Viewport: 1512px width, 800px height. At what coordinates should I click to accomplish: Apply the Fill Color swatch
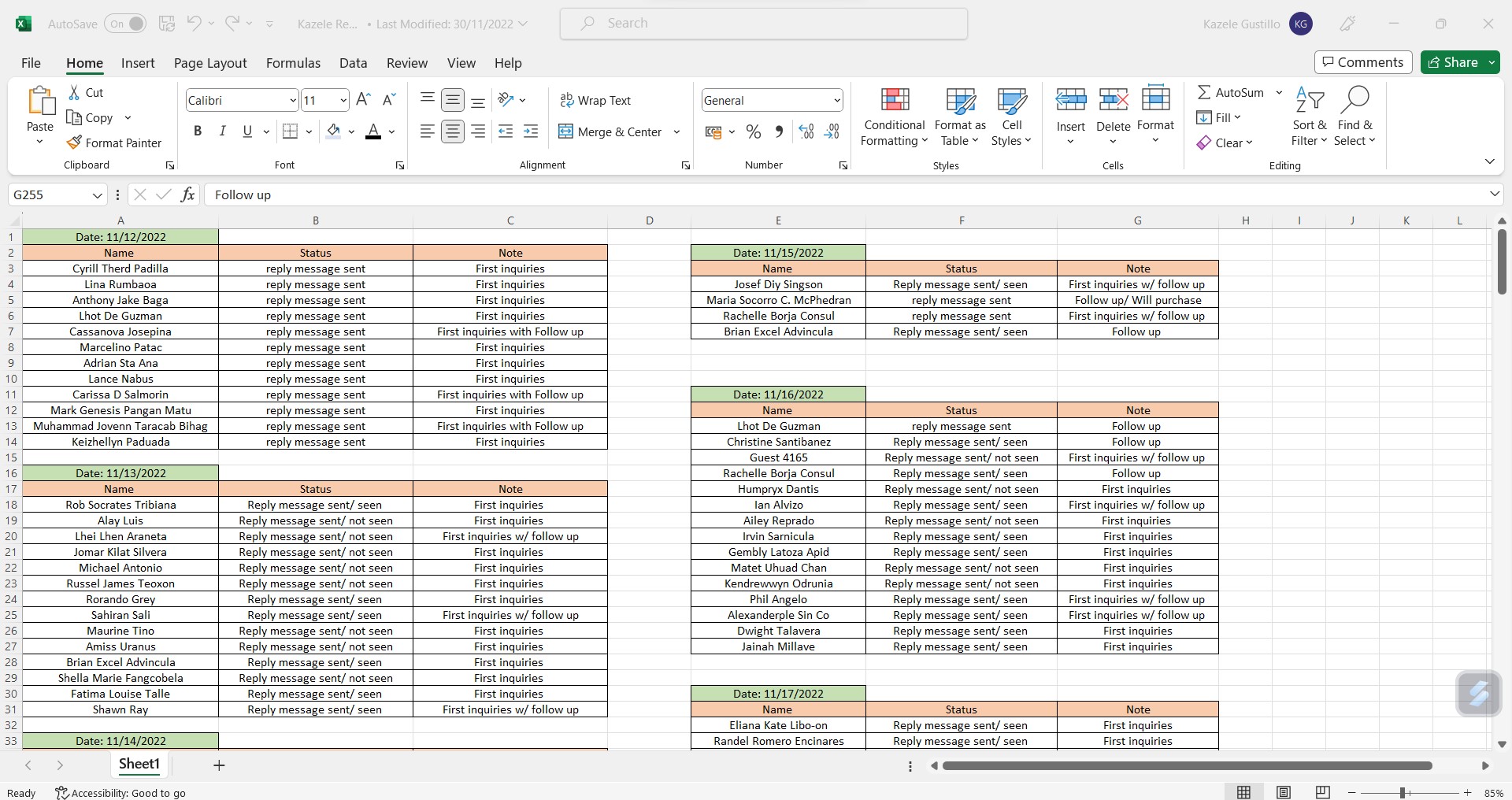(x=333, y=131)
